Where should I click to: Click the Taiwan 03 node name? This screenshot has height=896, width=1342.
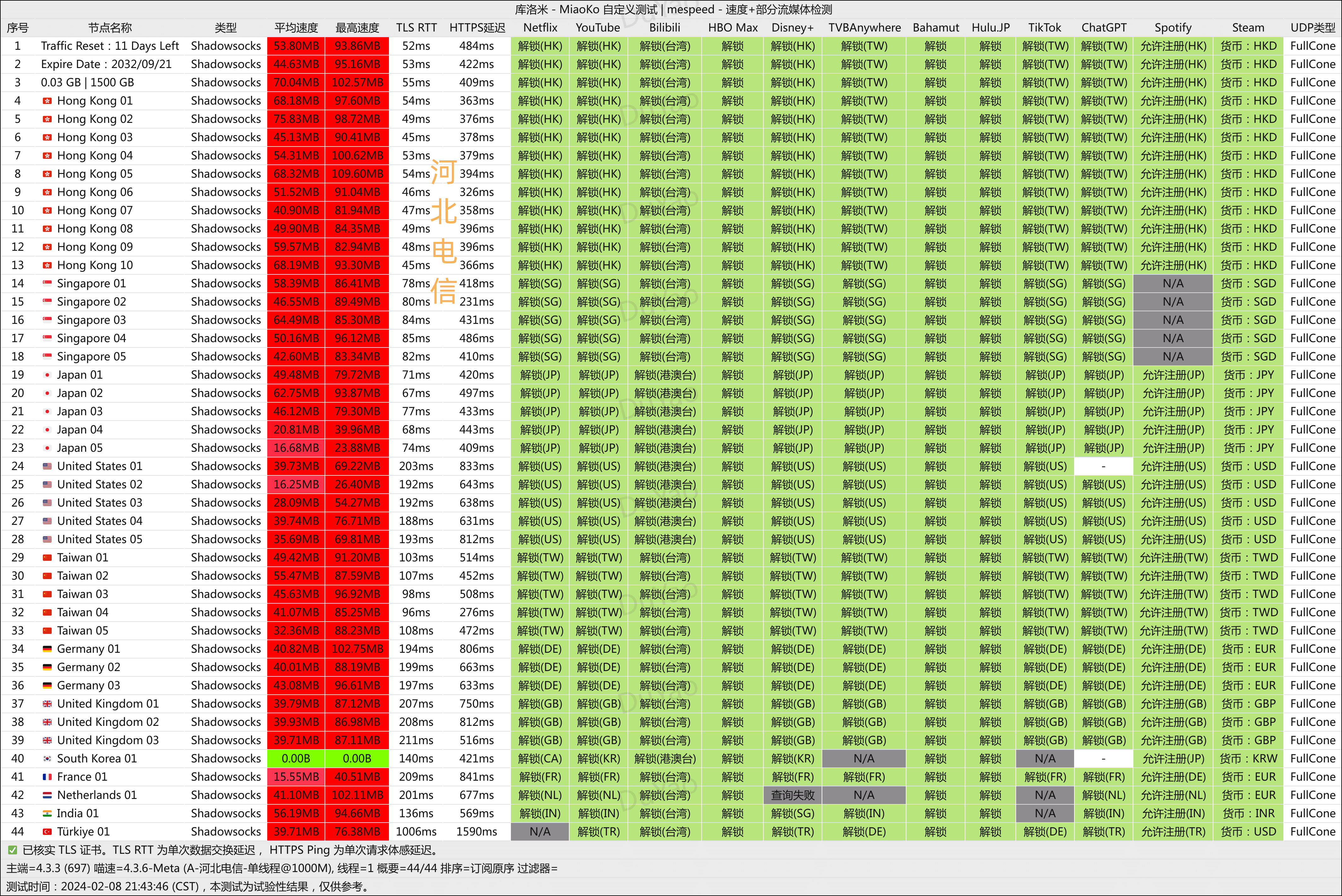[83, 594]
